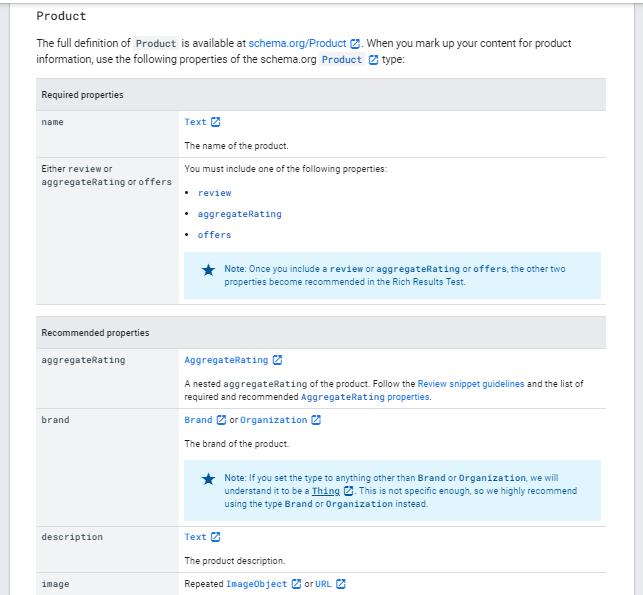Open the Review snippet guidelines link

[x=470, y=384]
